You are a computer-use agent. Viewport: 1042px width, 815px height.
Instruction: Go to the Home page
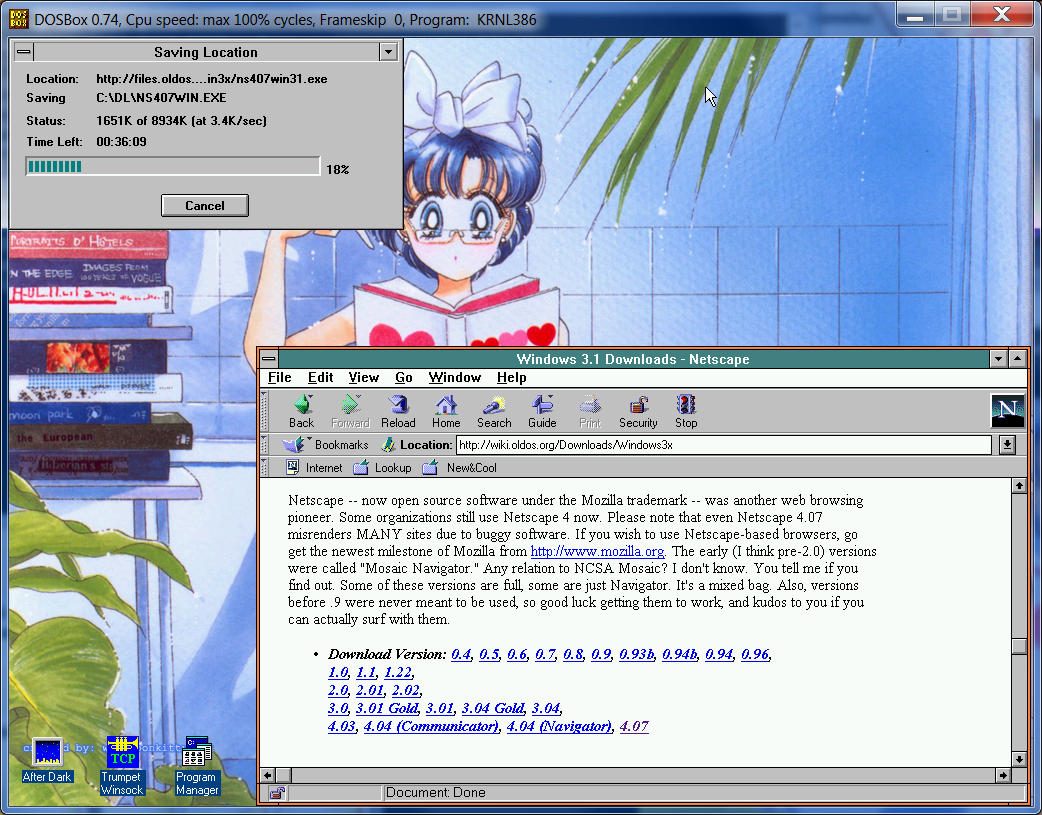click(x=446, y=411)
